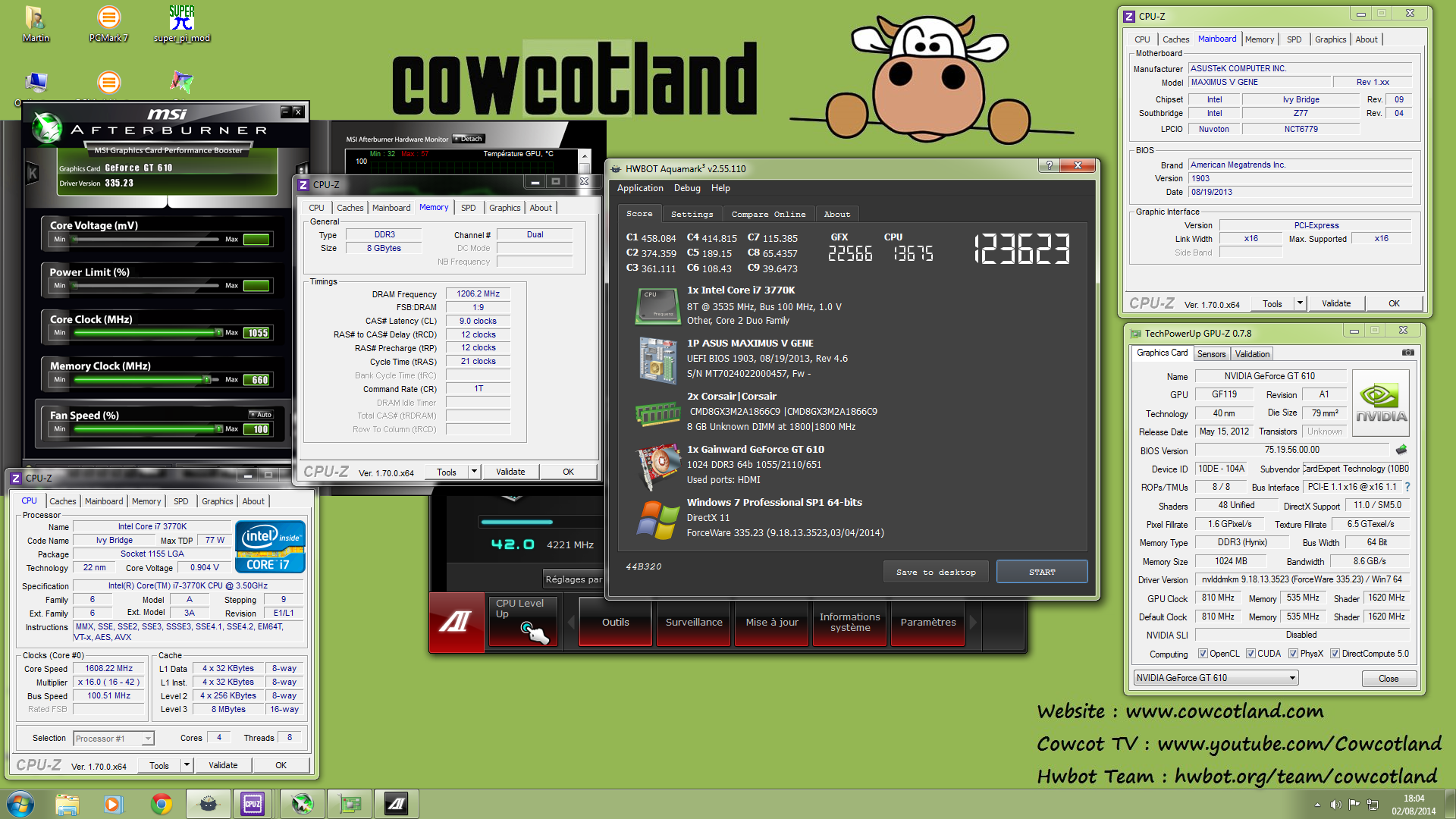Click Detach in Afterburner Hardware Monitor
This screenshot has height=819, width=1456.
[x=468, y=139]
